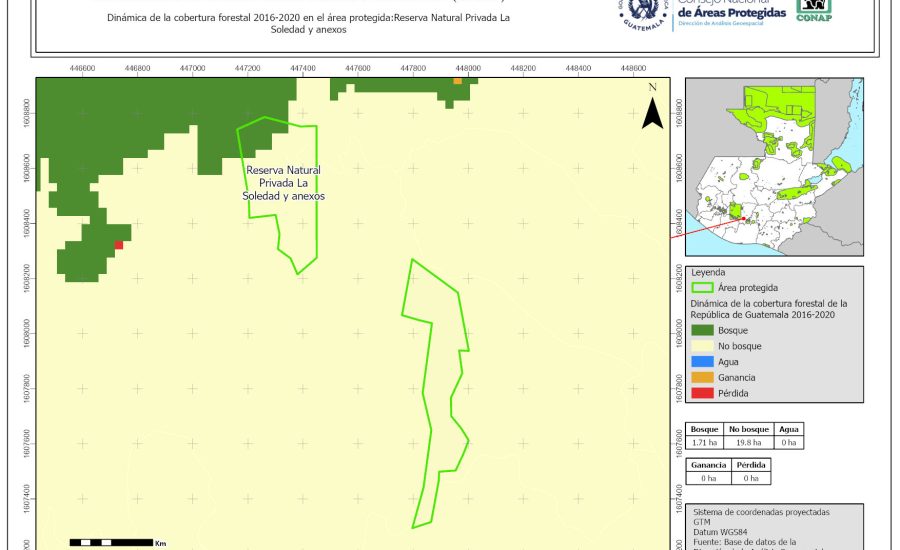Select the red Pérdida legend swatch
The height and width of the screenshot is (550, 900).
pyautogui.click(x=704, y=393)
